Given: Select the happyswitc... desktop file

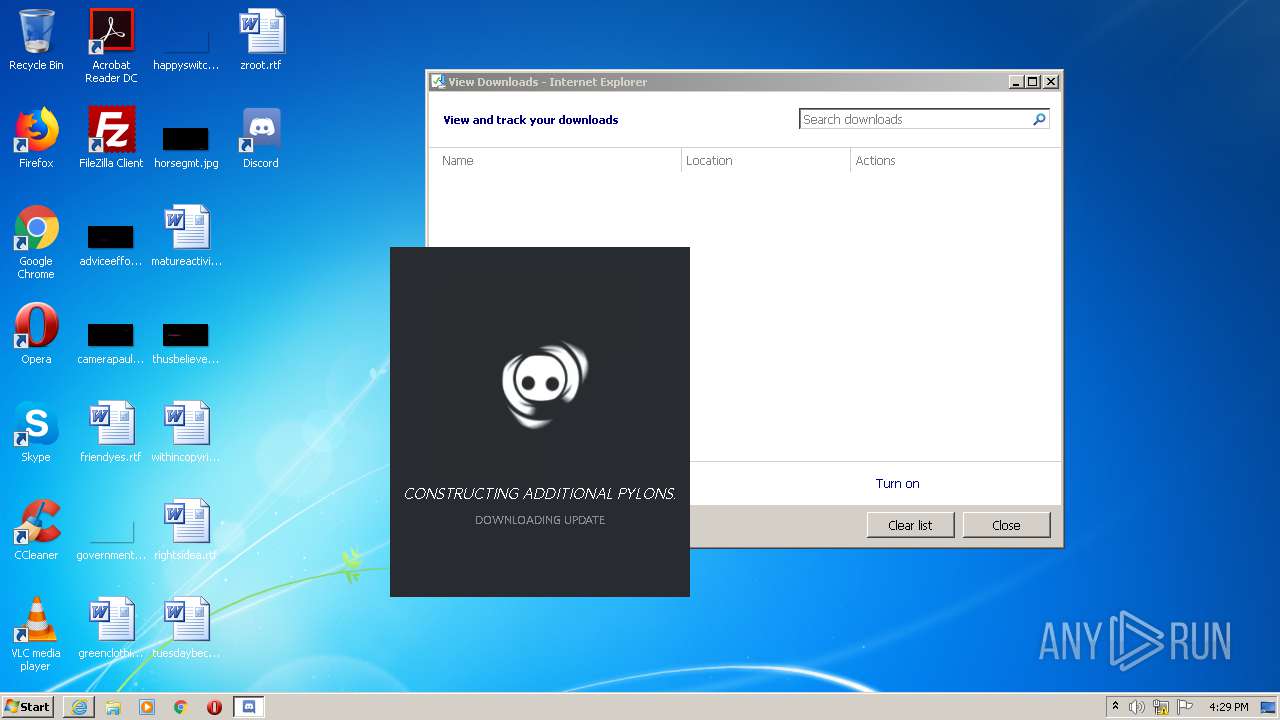Looking at the screenshot, I should (x=186, y=47).
